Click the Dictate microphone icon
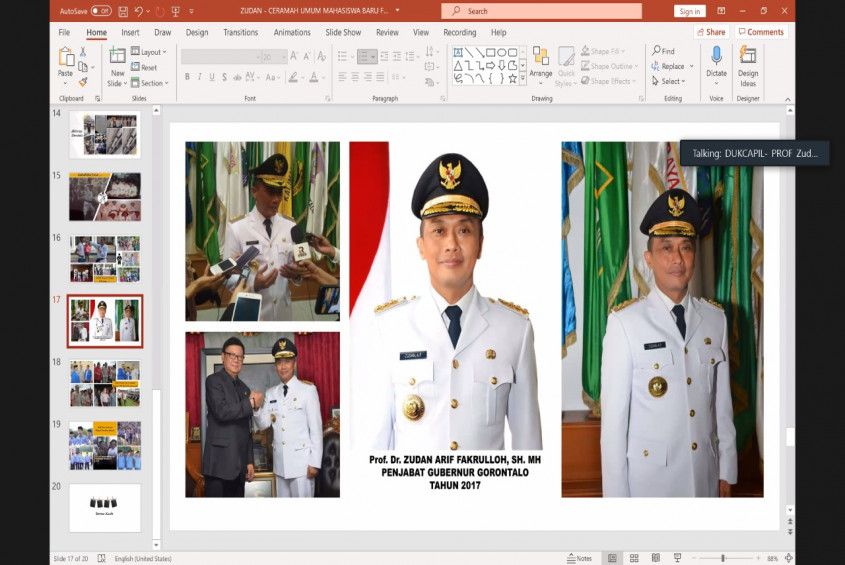 tap(716, 60)
